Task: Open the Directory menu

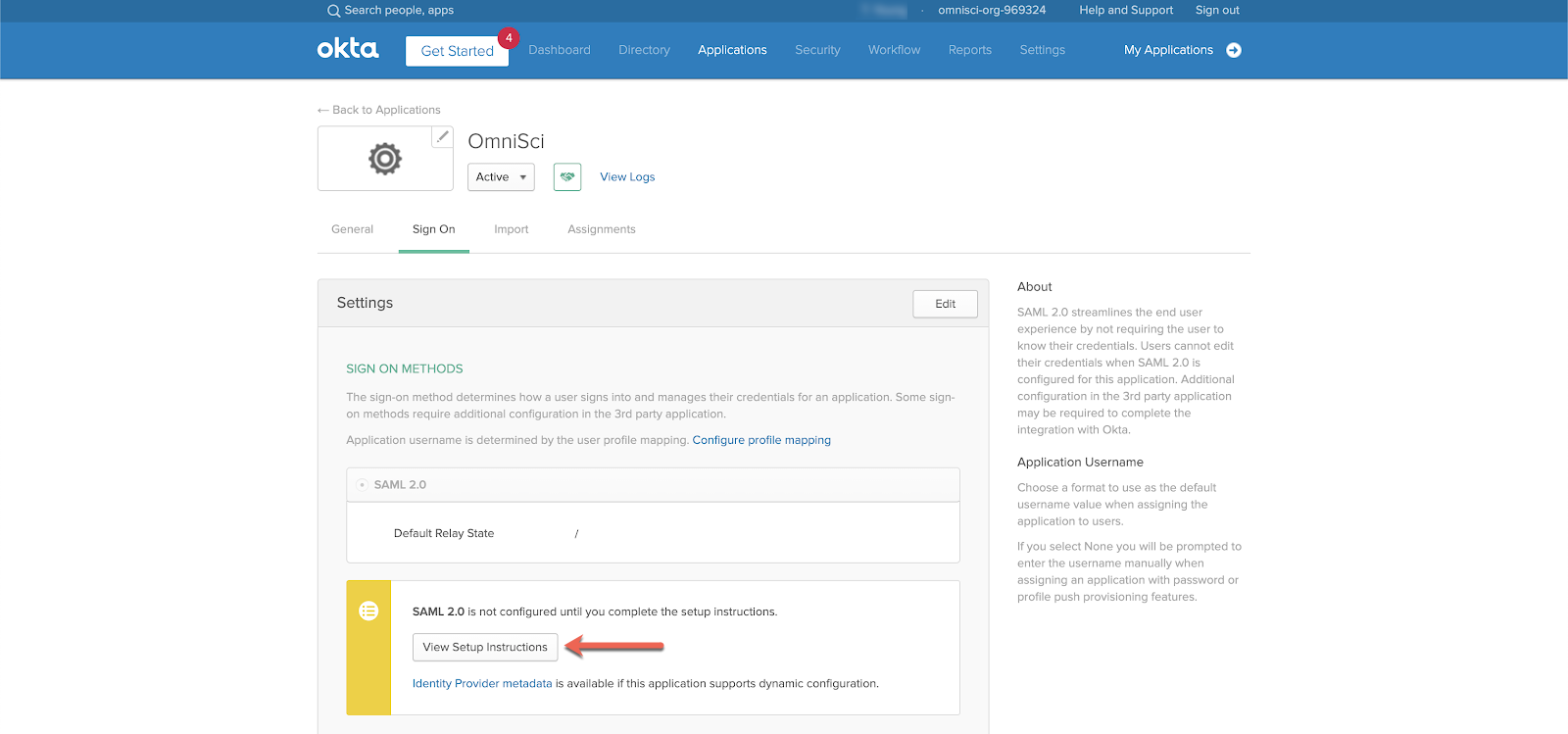Action: click(644, 50)
